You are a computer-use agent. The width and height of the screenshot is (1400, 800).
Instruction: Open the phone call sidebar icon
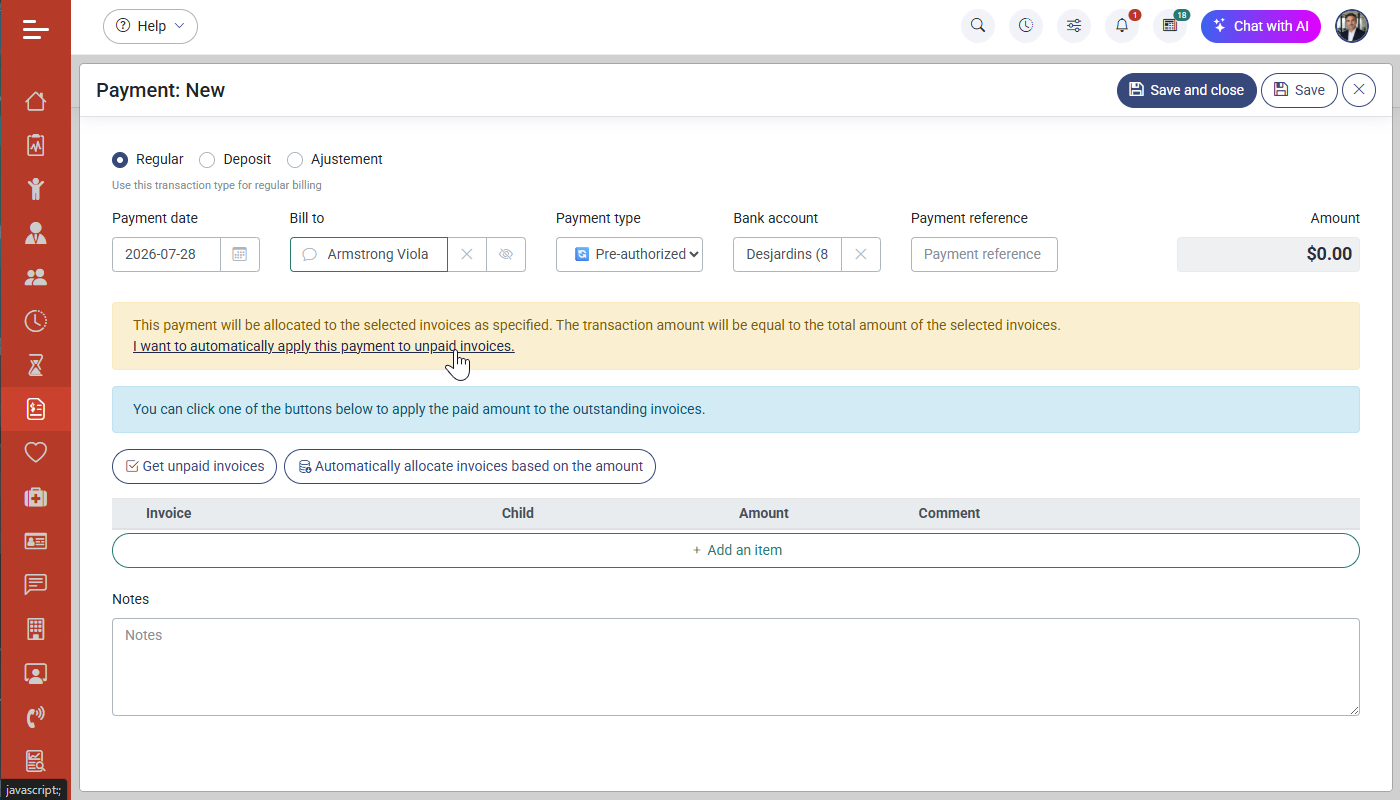36,717
